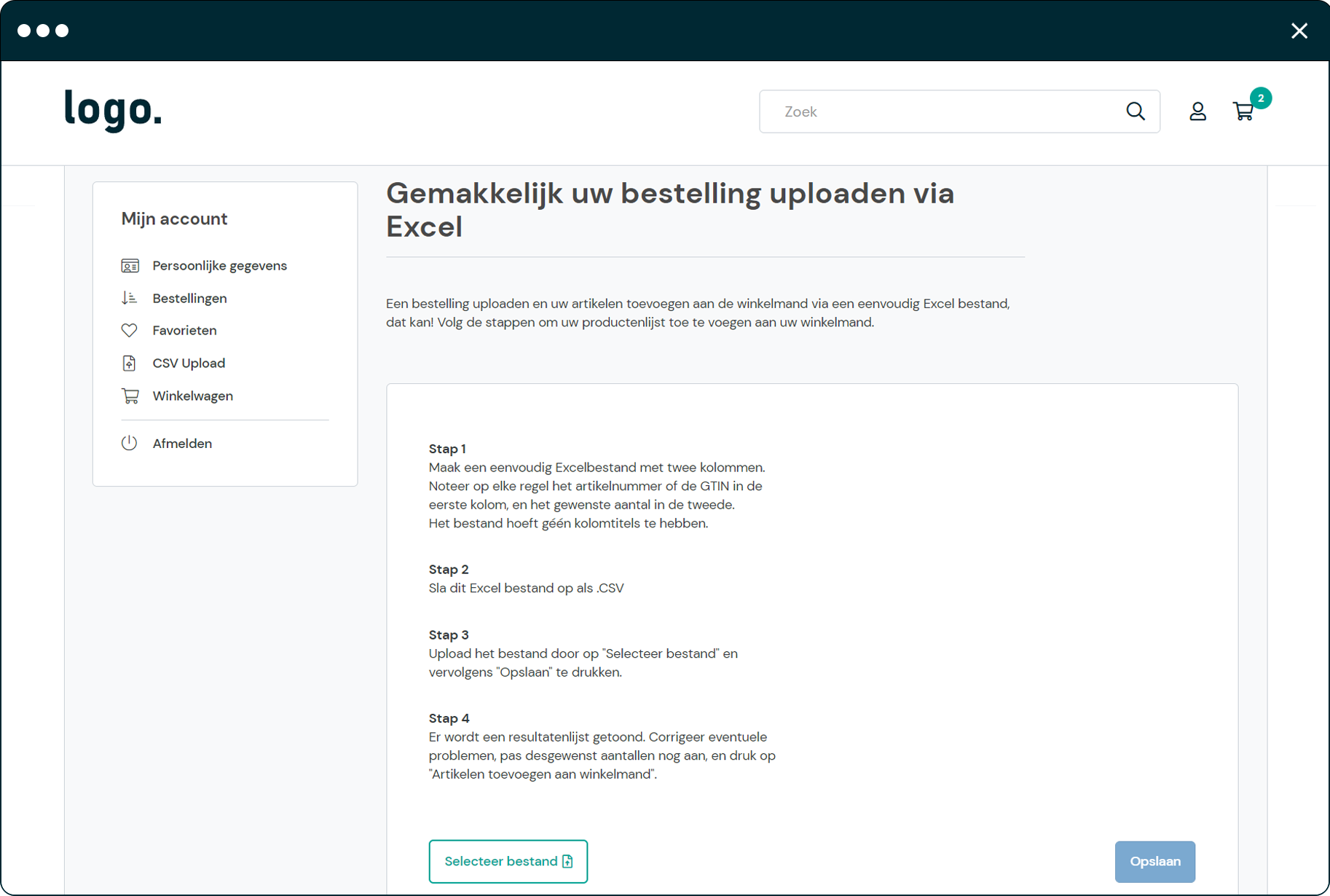Viewport: 1330px width, 896px height.
Task: Click the 'Stap 3' heading
Action: coord(449,635)
